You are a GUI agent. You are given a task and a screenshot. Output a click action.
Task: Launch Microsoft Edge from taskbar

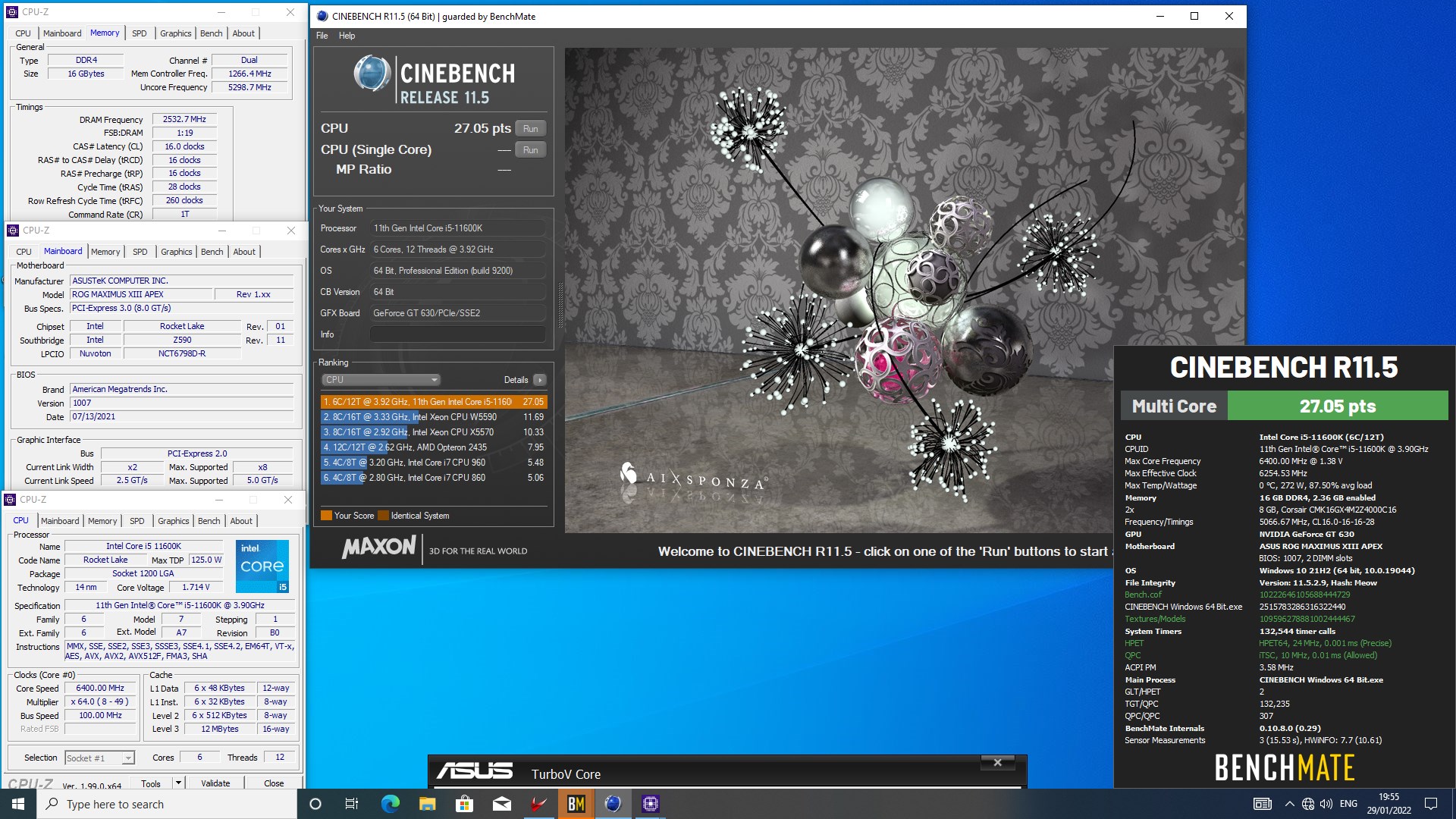pos(390,804)
